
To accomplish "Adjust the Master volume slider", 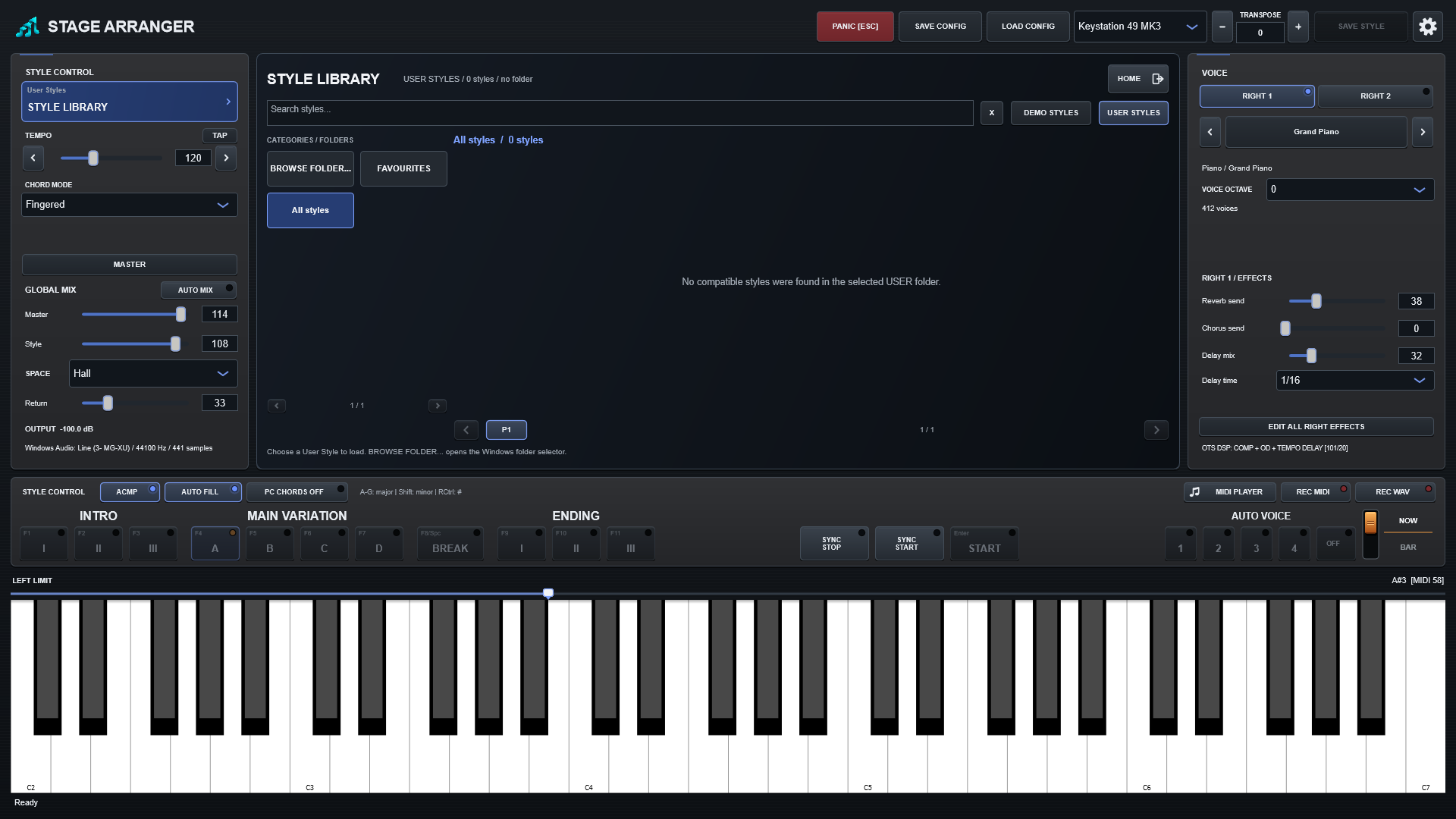I will 133,315.
